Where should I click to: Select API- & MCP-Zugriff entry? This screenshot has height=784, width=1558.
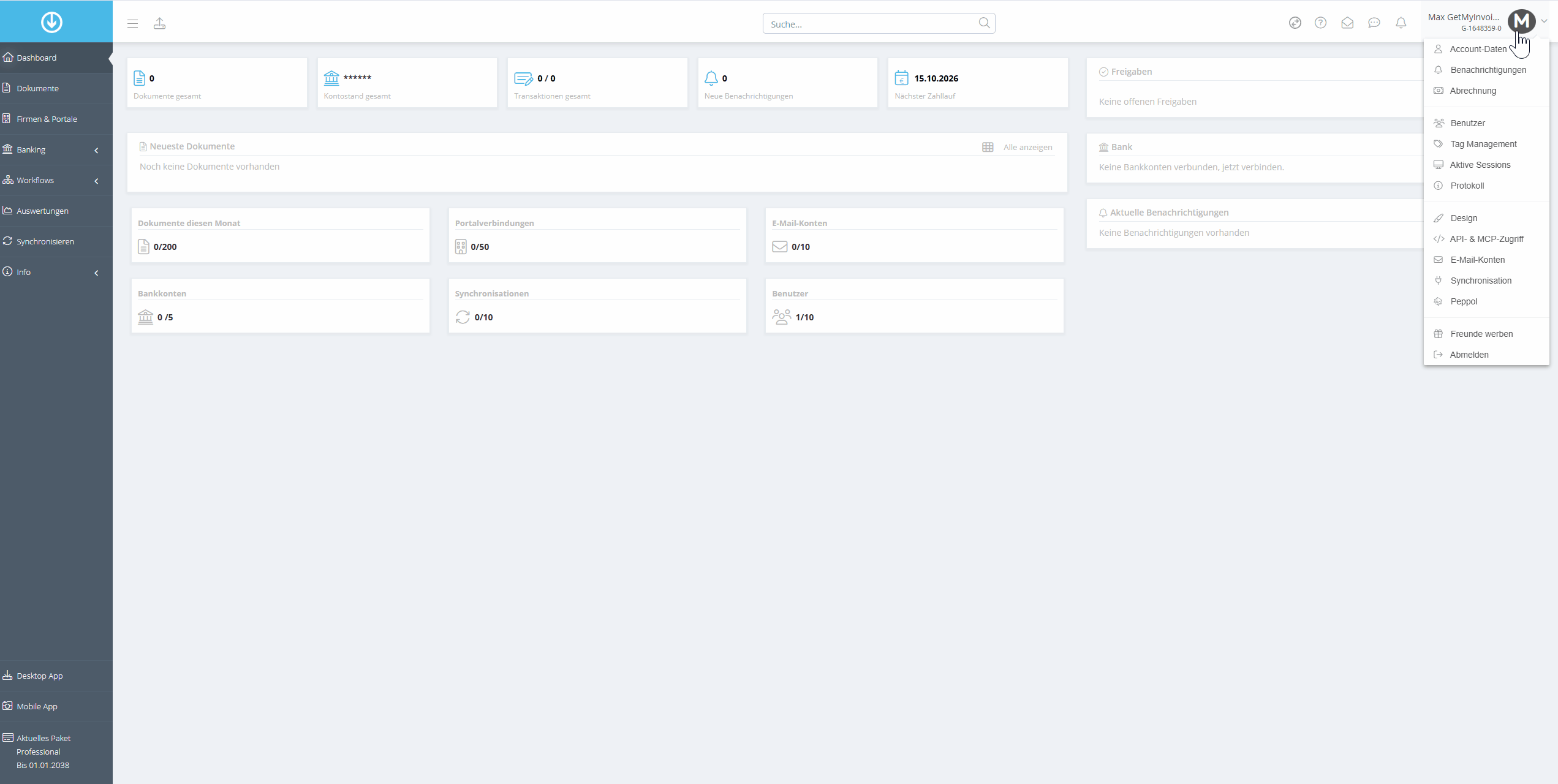click(x=1486, y=239)
